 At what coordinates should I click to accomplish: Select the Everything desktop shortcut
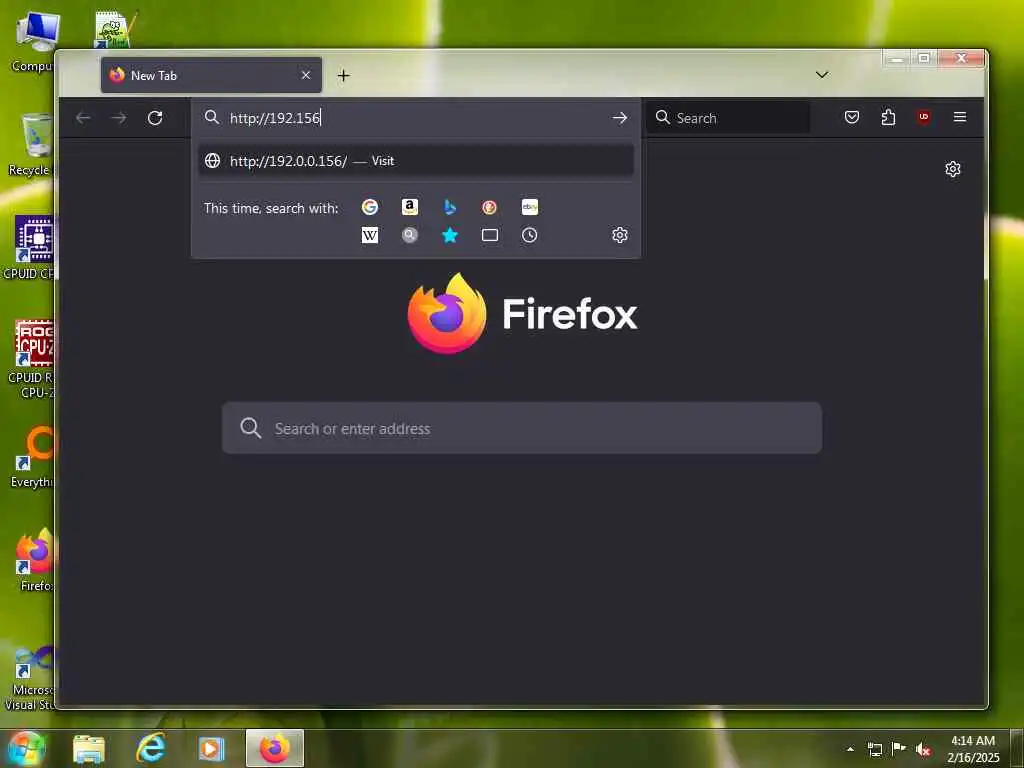[34, 456]
